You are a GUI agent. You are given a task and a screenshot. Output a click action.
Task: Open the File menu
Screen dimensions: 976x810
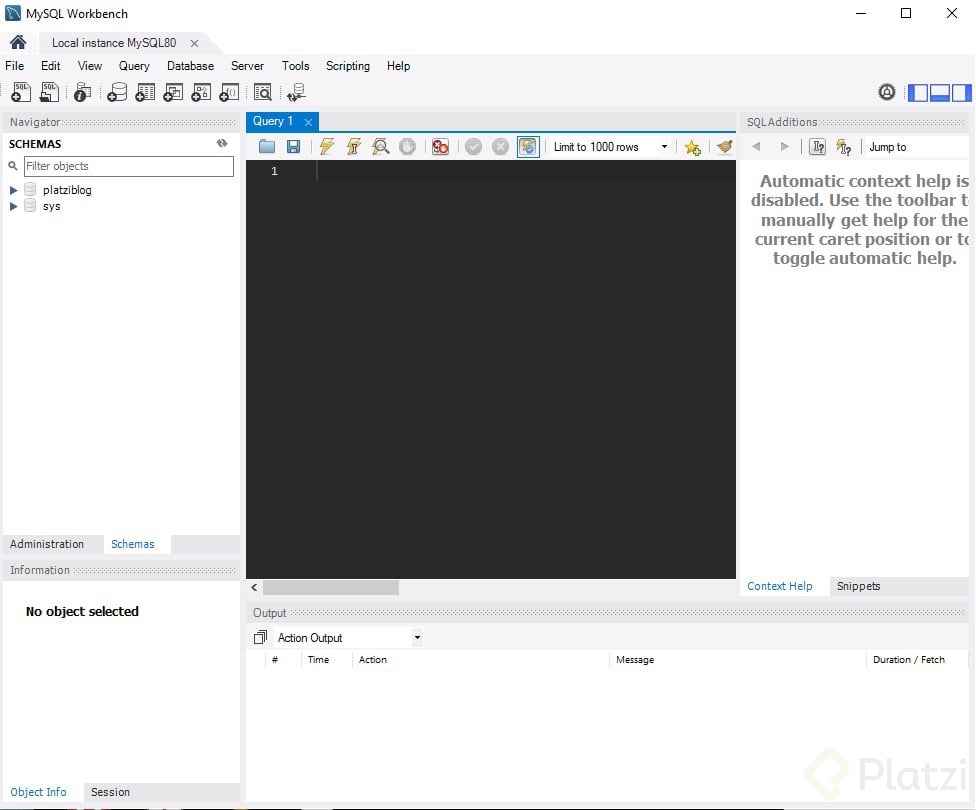tap(14, 66)
